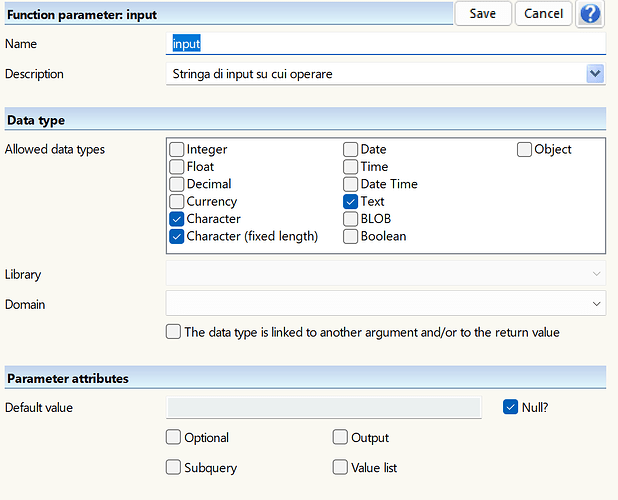Uncheck the Character data type
Viewport: 618px width, 500px height.
pyautogui.click(x=177, y=219)
